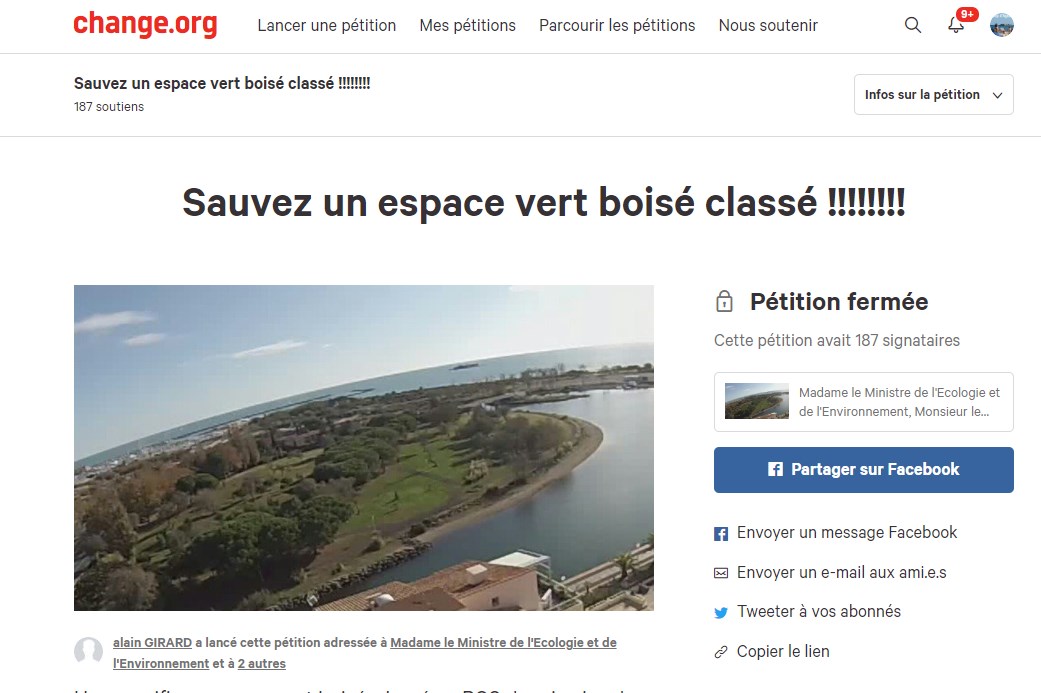Viewport: 1041px width, 693px height.
Task: Open Lancer une pétition menu item
Action: tap(327, 25)
